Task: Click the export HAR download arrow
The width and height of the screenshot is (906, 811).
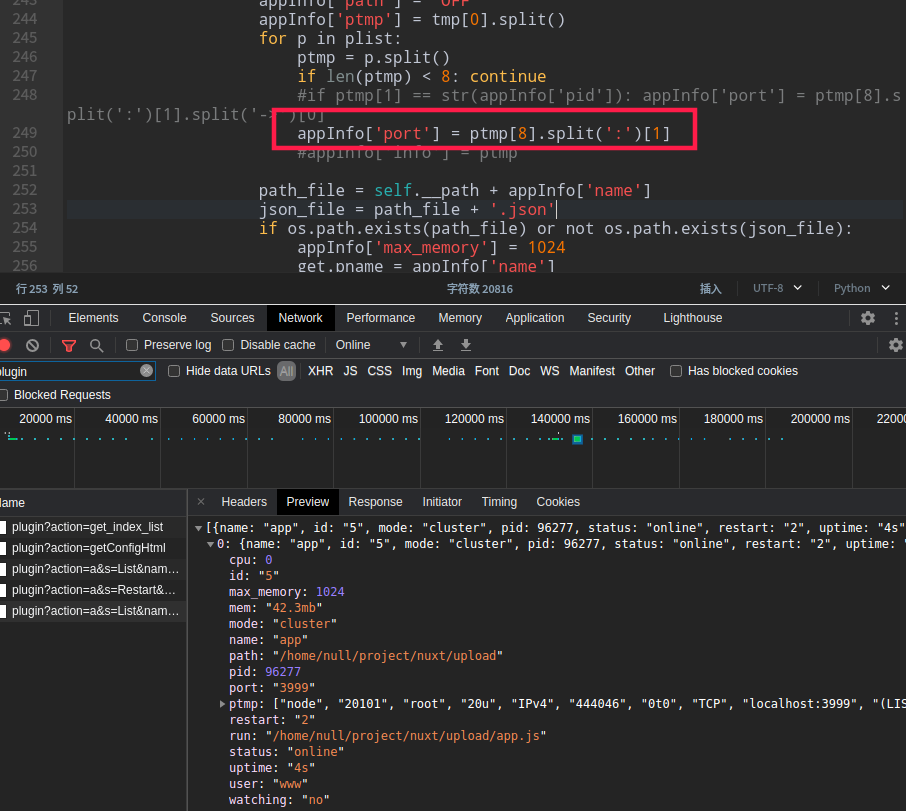Action: point(466,345)
